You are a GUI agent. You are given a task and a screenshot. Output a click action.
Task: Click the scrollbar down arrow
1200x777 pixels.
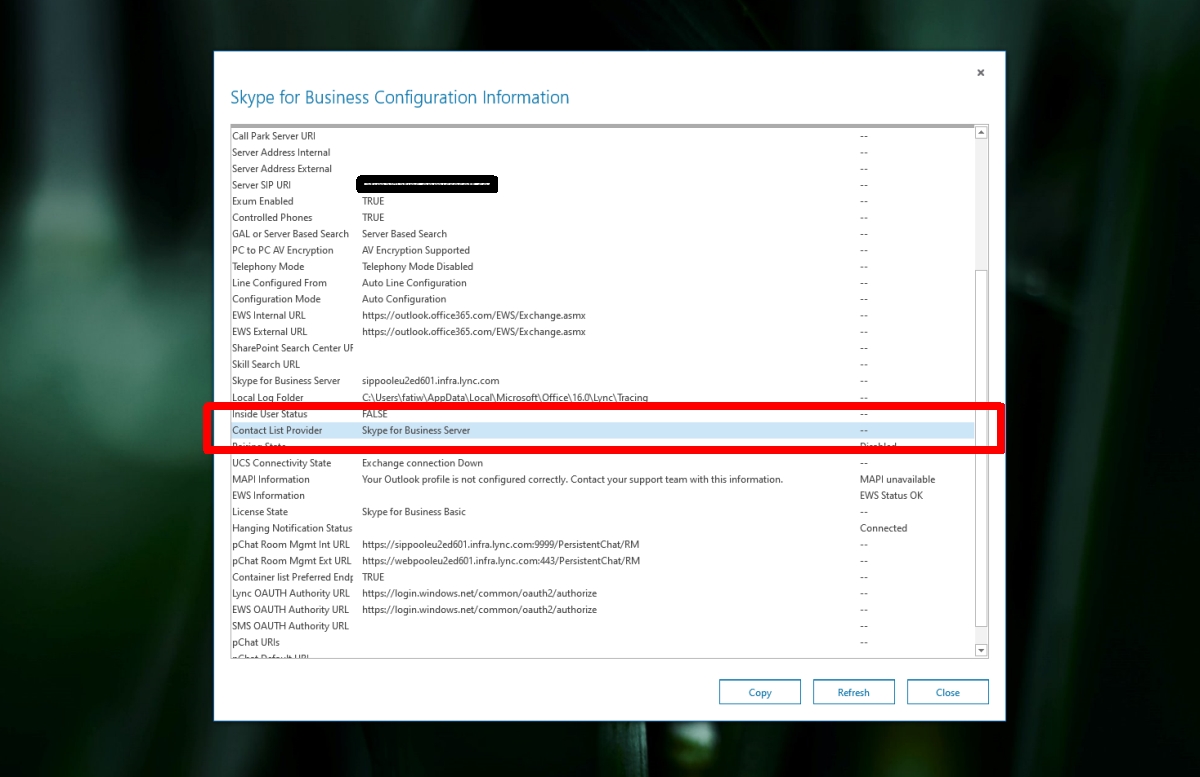(x=981, y=650)
